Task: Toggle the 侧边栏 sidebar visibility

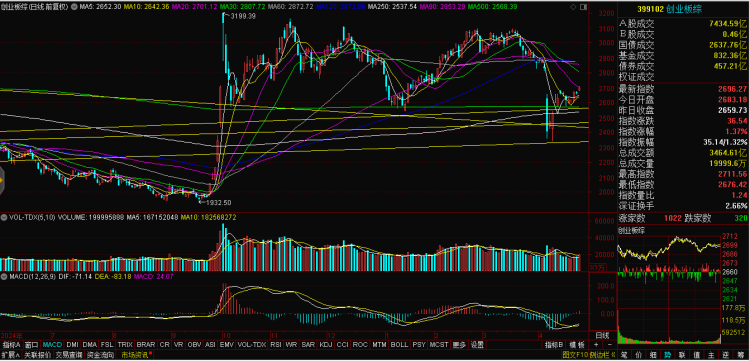Action: point(602,355)
